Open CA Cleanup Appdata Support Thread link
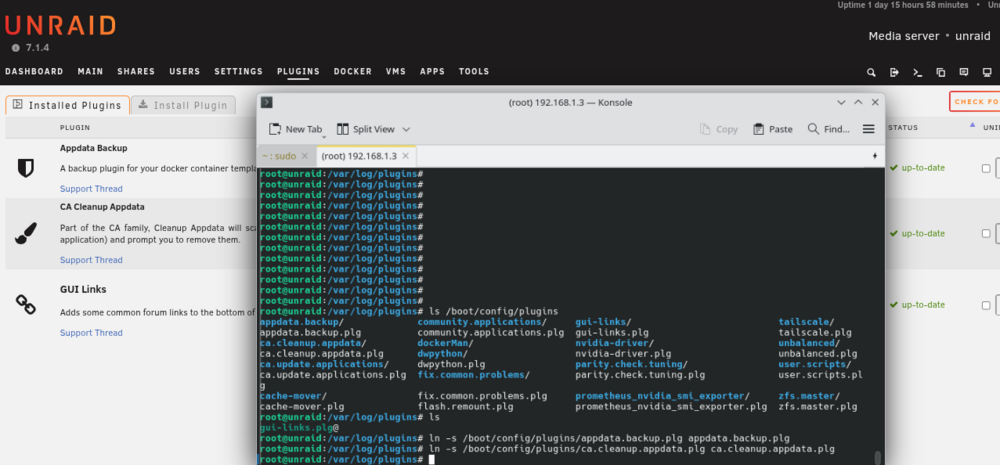The width and height of the screenshot is (1000, 465). tap(91, 260)
